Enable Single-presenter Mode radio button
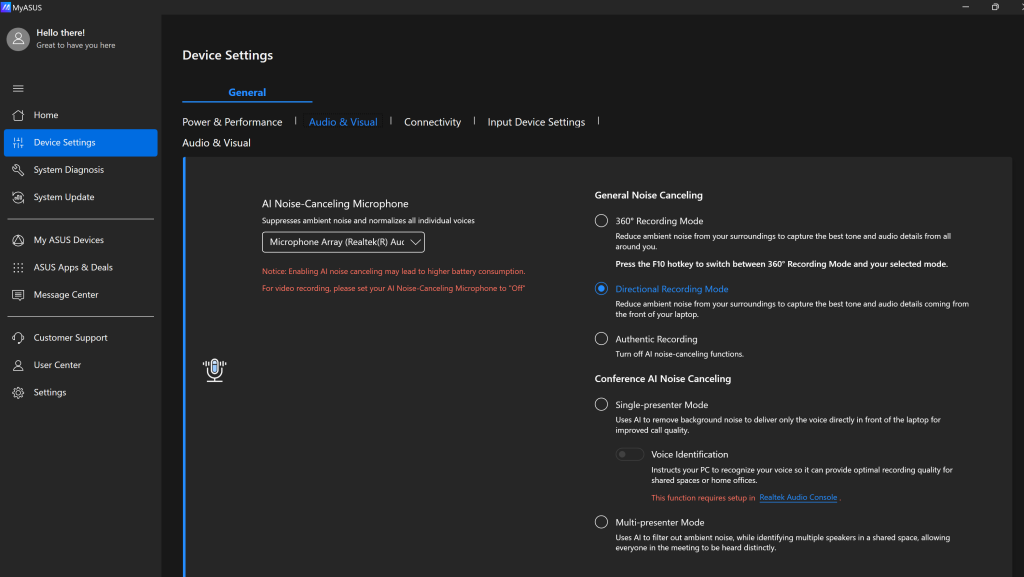This screenshot has height=577, width=1024. pyautogui.click(x=601, y=405)
